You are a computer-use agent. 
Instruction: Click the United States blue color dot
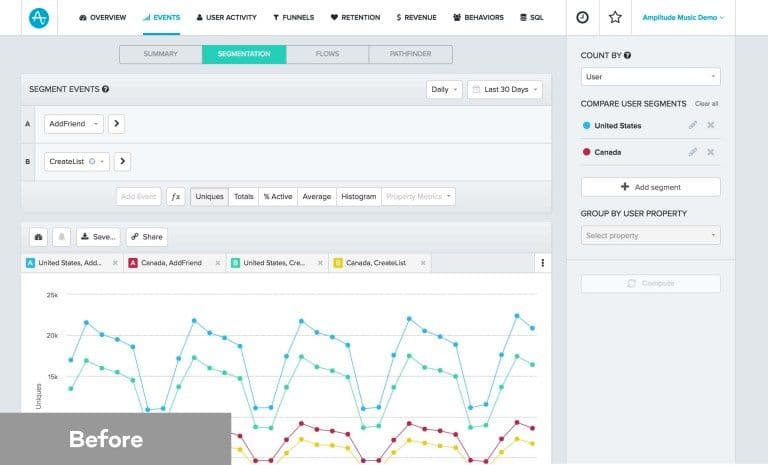[586, 125]
